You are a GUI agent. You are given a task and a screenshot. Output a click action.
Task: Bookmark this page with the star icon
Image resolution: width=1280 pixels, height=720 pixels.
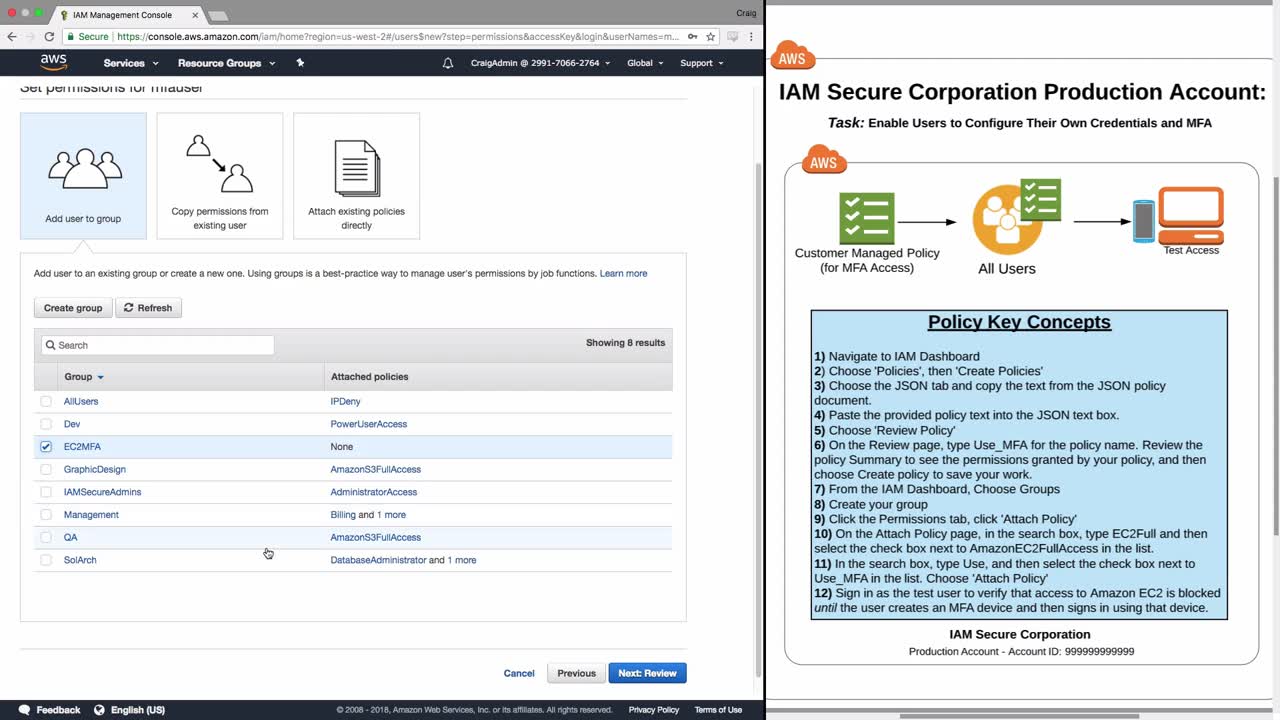711,37
